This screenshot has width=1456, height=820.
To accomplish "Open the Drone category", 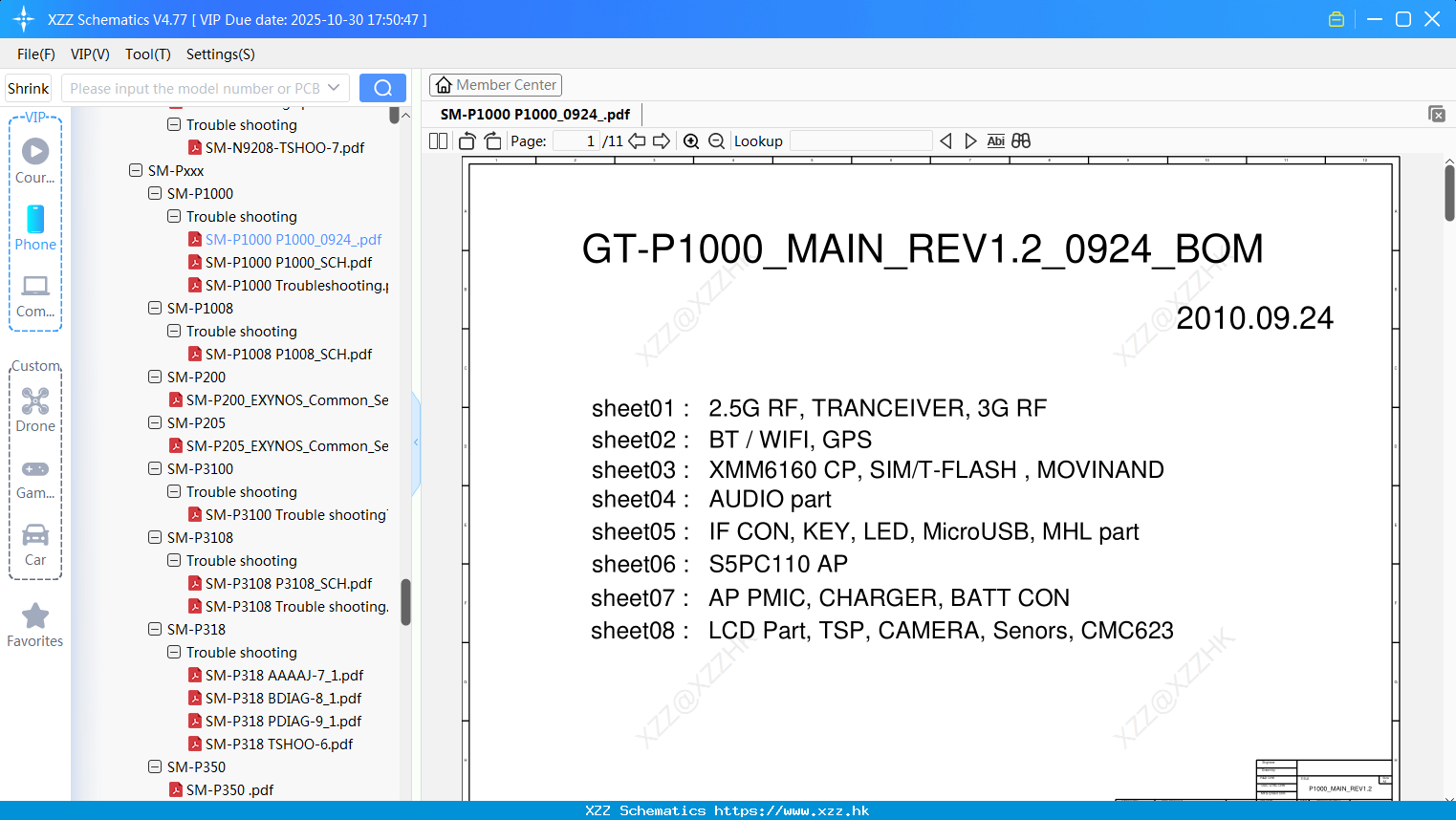I will click(x=35, y=409).
